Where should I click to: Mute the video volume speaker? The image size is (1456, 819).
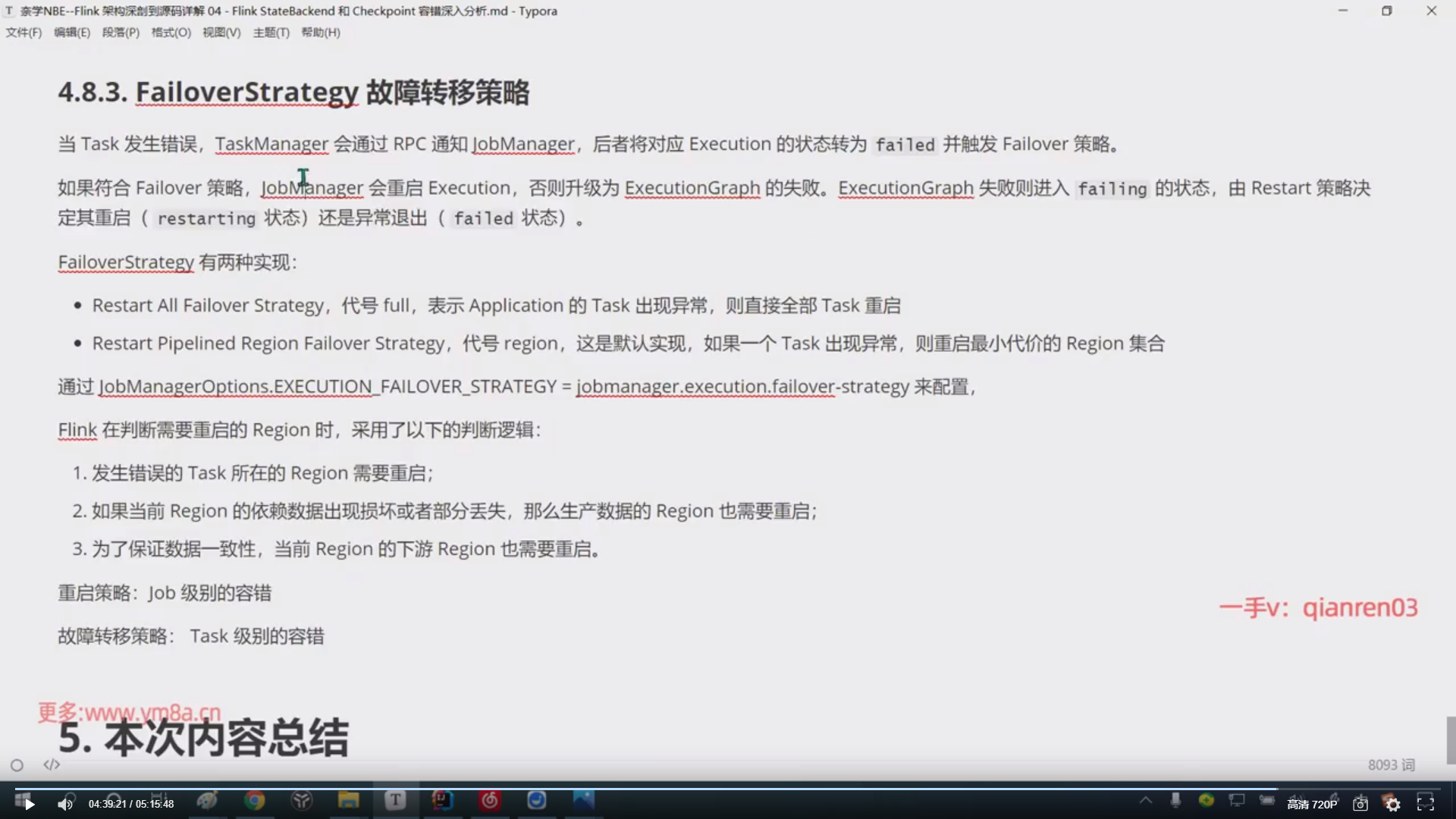tap(65, 804)
